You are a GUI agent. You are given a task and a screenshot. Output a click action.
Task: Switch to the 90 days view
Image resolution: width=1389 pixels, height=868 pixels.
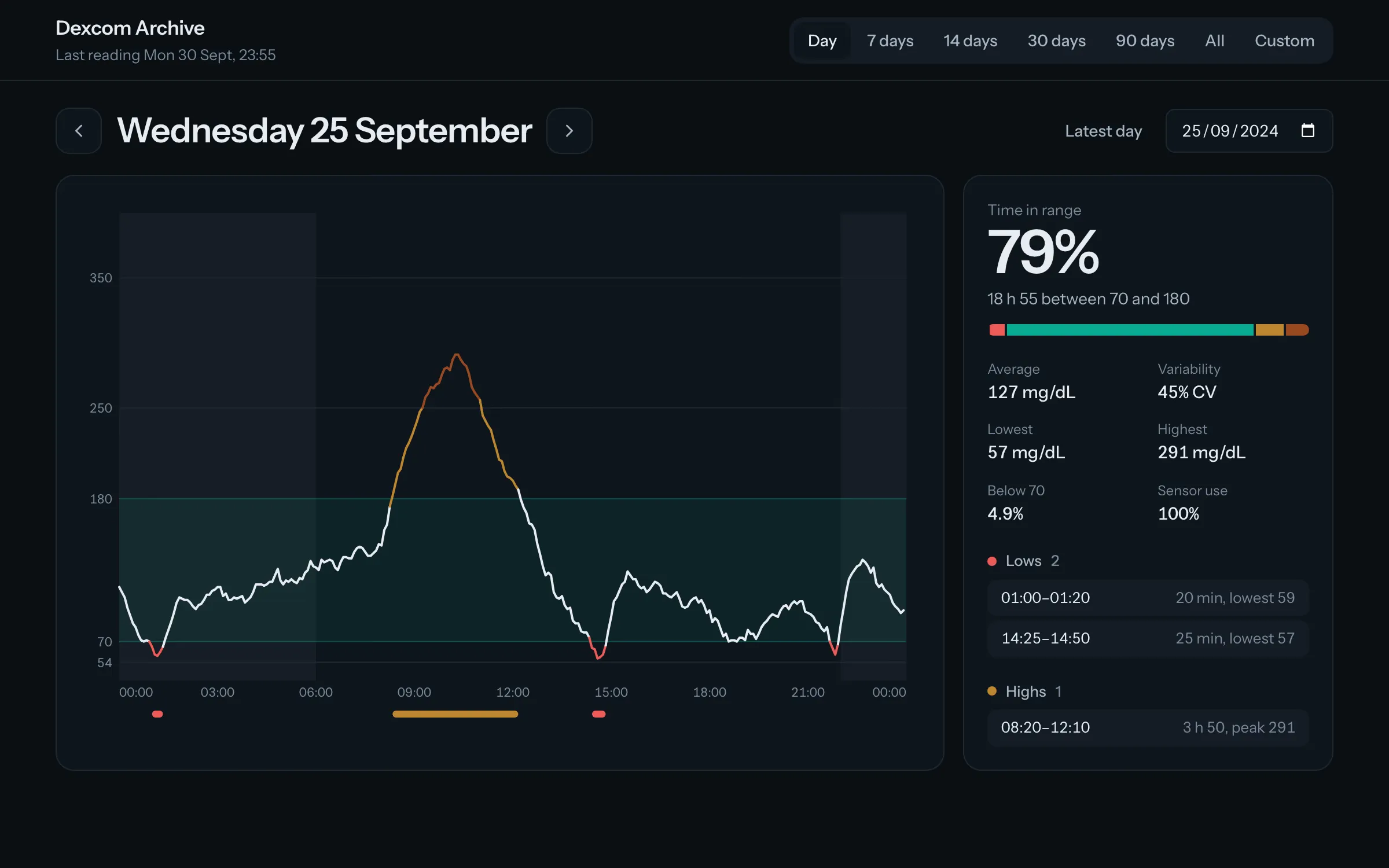pos(1145,41)
